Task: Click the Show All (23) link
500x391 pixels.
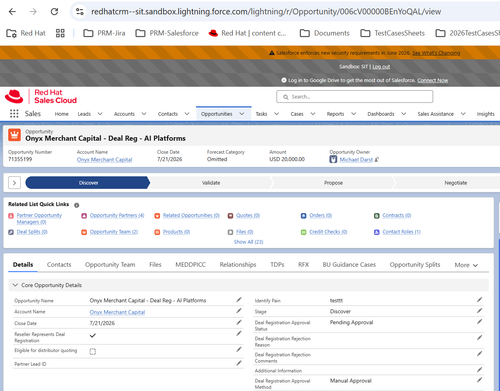Action: [x=248, y=242]
